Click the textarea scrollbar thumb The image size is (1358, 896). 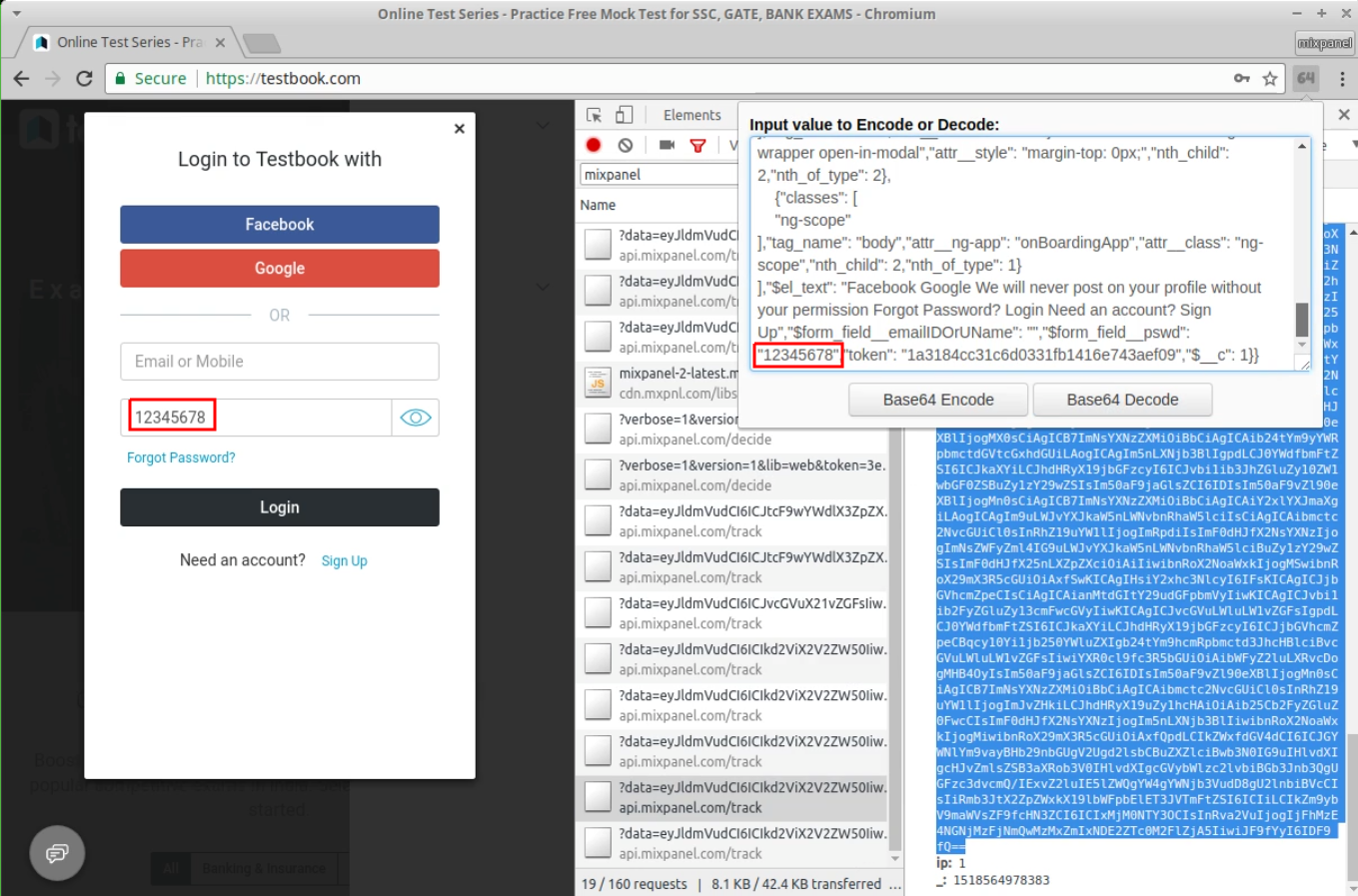1302,320
